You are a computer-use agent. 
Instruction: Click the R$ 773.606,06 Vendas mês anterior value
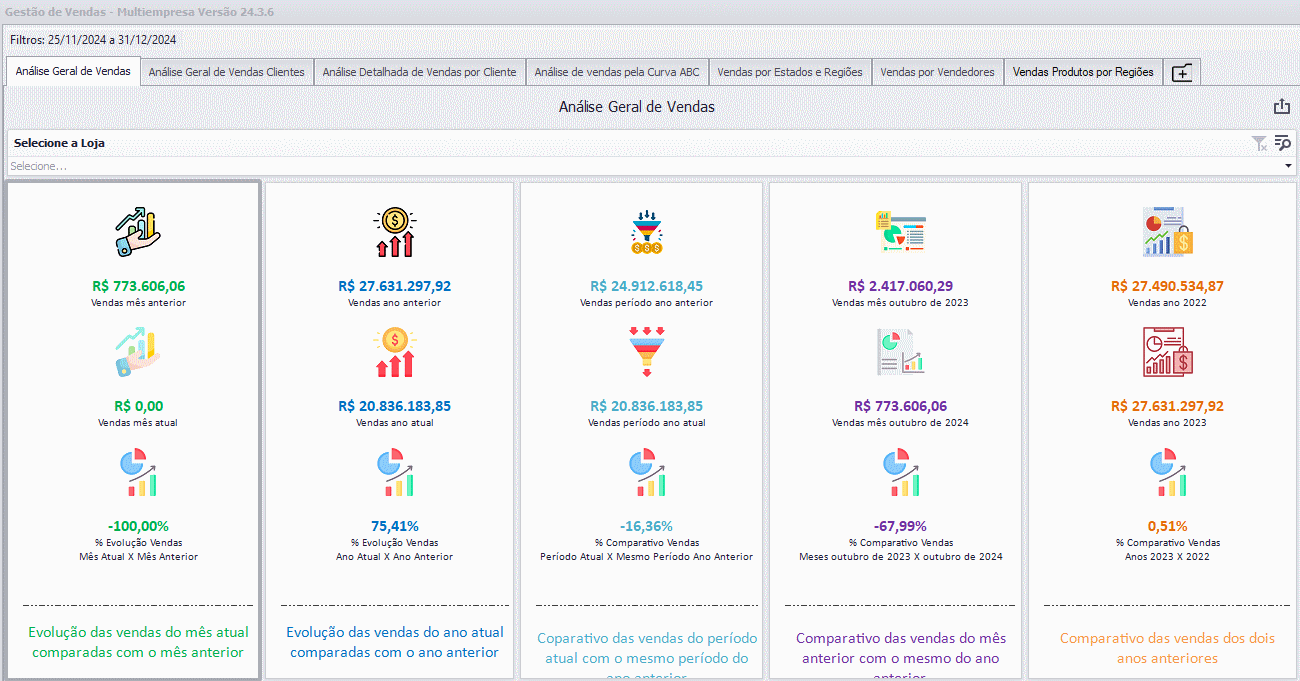coord(138,286)
